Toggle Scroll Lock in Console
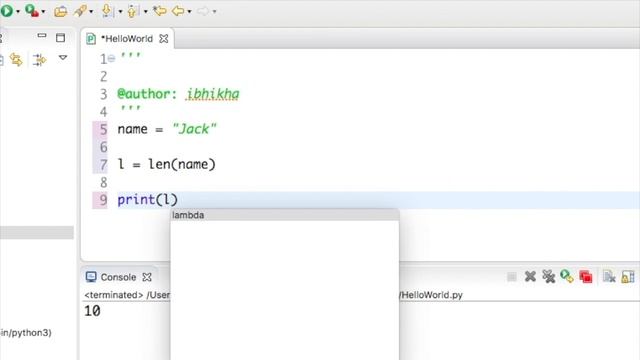 (628, 277)
